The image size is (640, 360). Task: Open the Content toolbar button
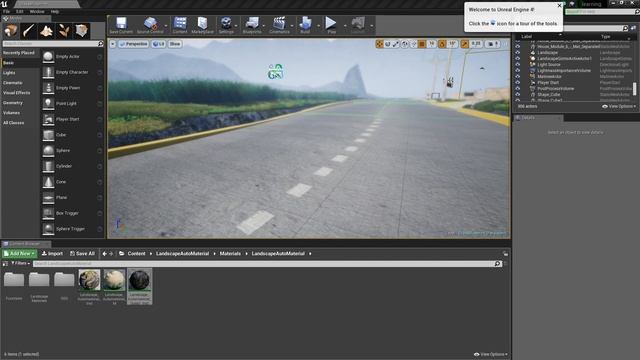point(180,25)
